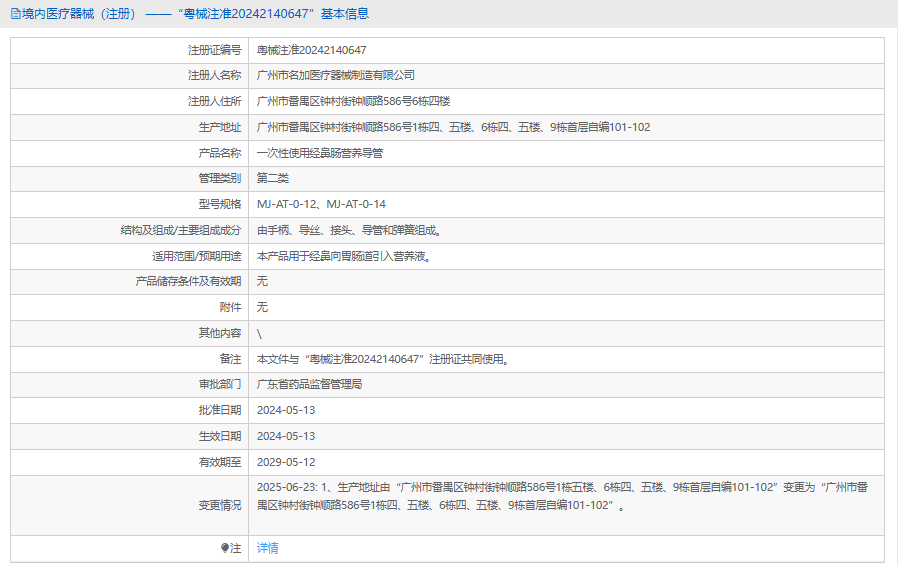Image resolution: width=899 pixels, height=566 pixels.
Task: Click the 批准日期 label
Action: [220, 411]
